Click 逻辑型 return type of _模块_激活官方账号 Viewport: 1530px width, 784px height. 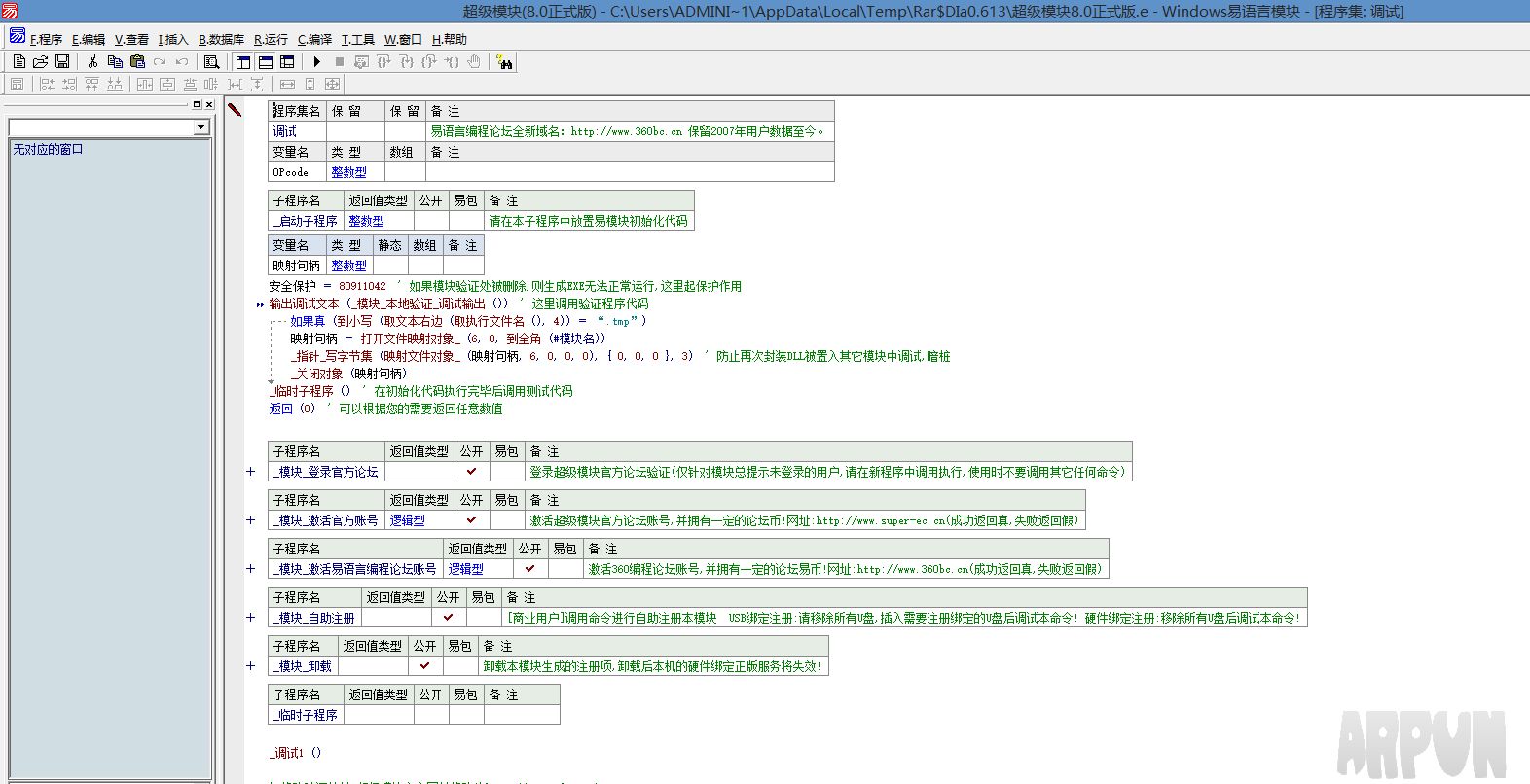[x=408, y=520]
